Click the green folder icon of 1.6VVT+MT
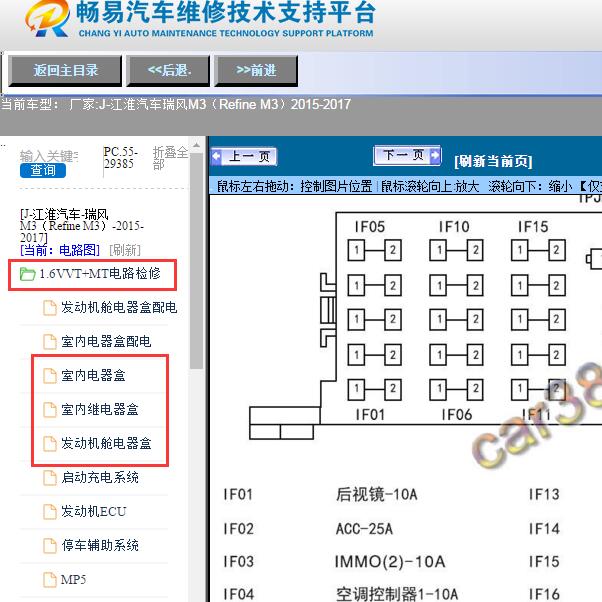 click(27, 274)
